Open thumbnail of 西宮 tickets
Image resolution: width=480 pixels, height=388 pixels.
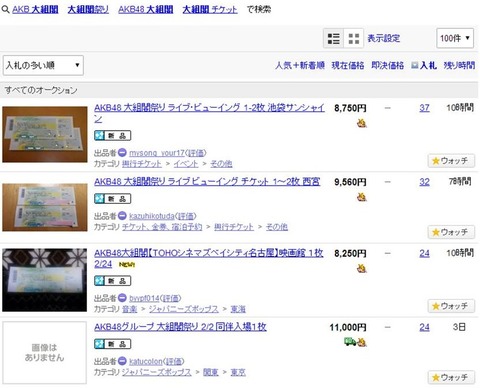(x=45, y=207)
